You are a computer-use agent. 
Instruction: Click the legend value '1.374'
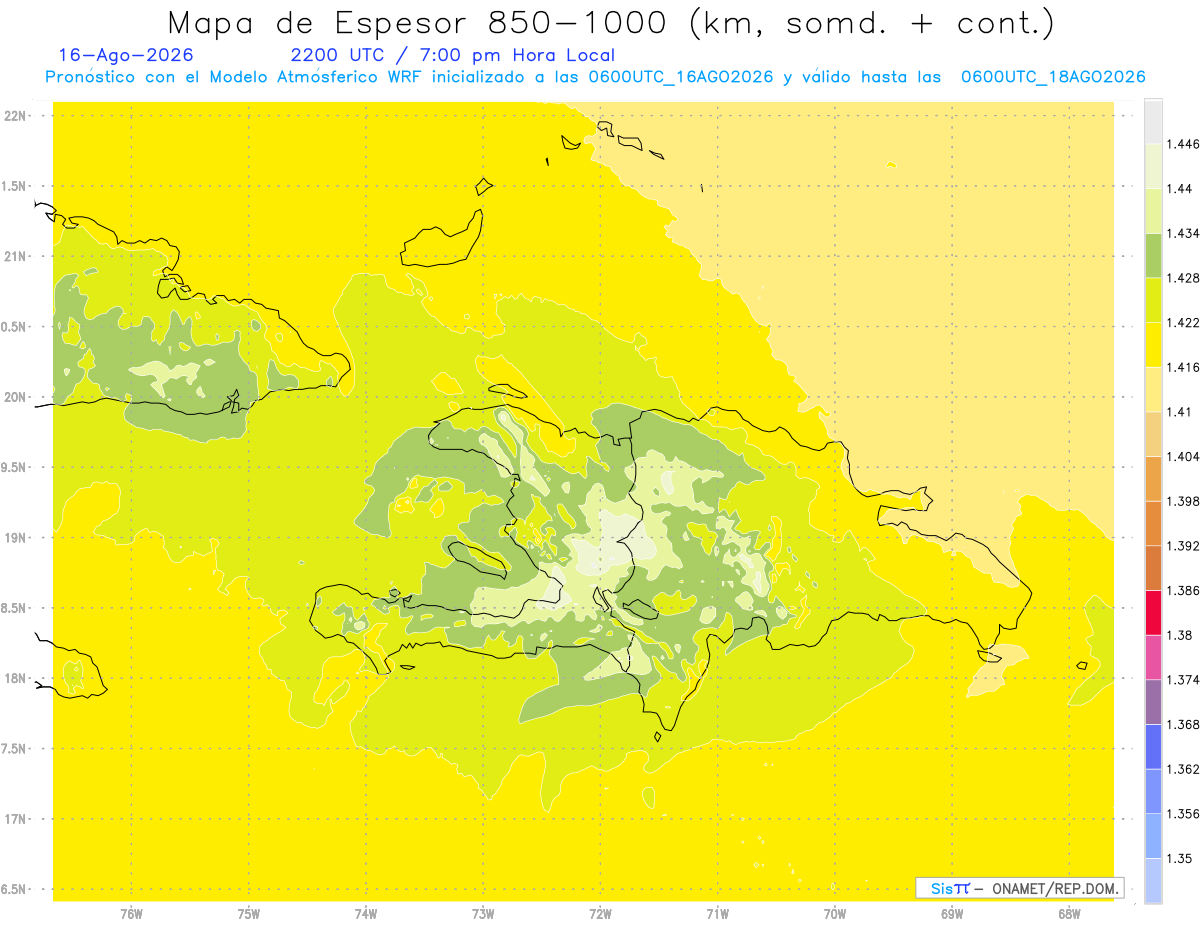[x=1183, y=680]
